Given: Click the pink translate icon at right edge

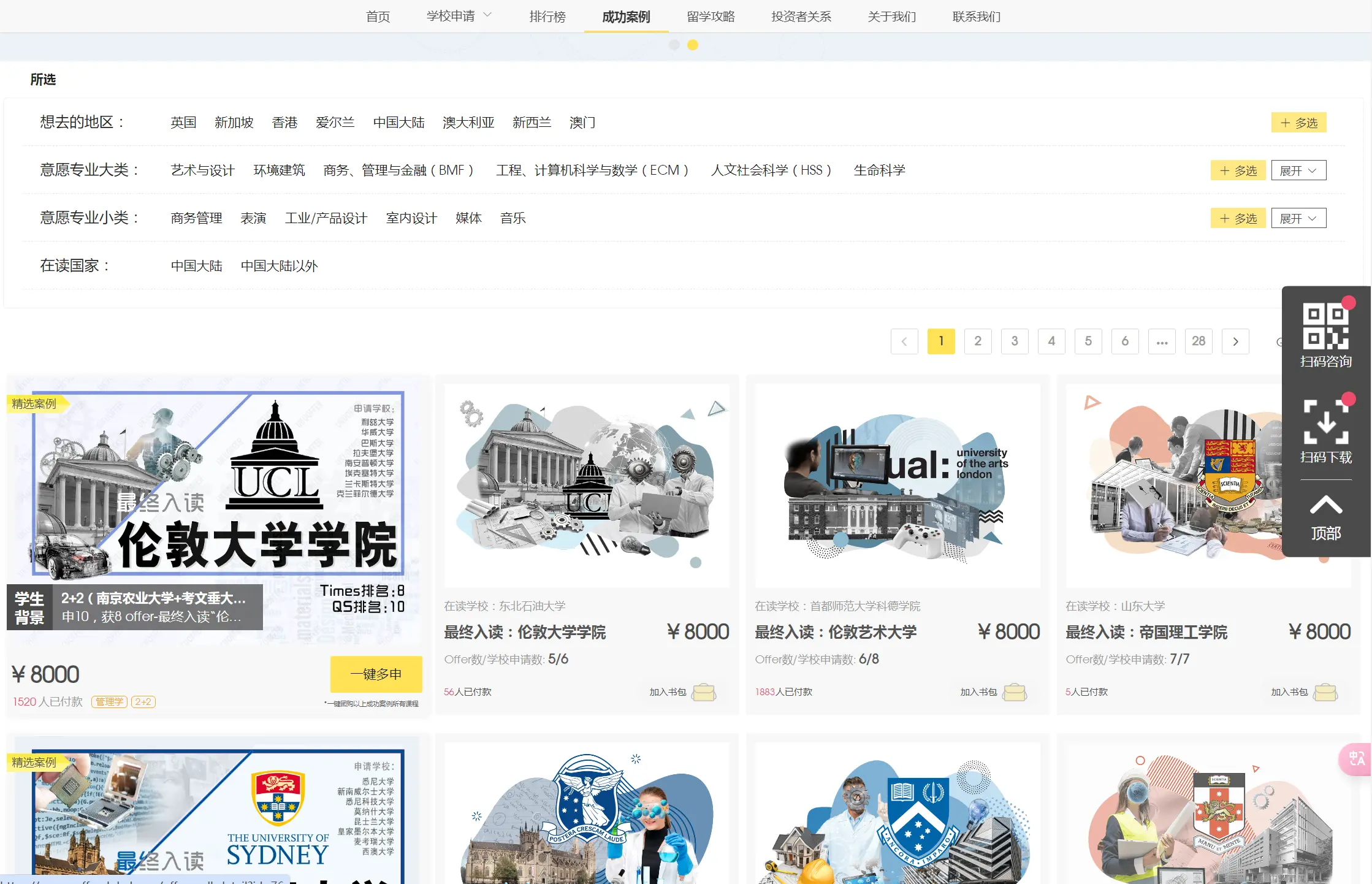Looking at the screenshot, I should 1356,759.
